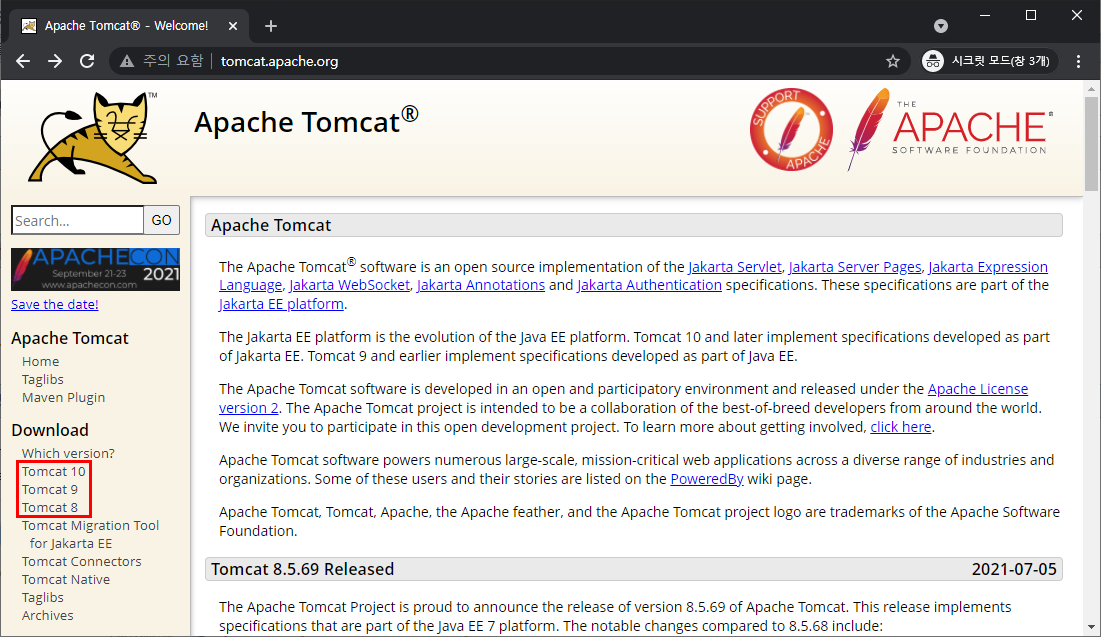Follow the Jakarta Server Pages link

(x=855, y=267)
